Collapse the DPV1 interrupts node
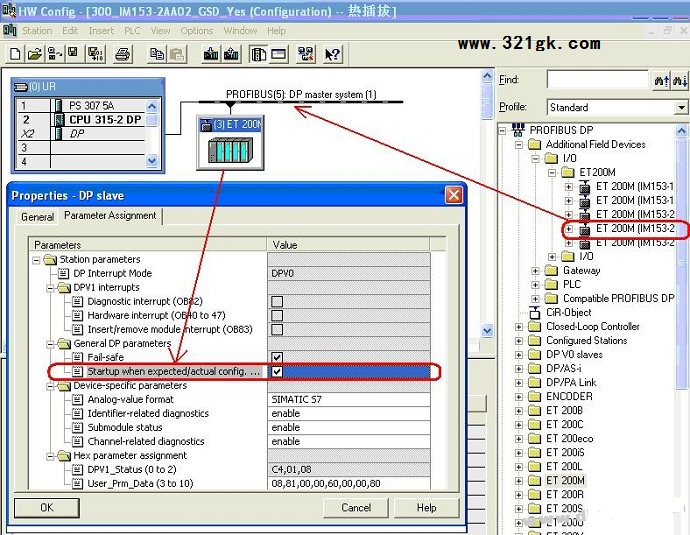This screenshot has height=535, width=690. [x=51, y=289]
